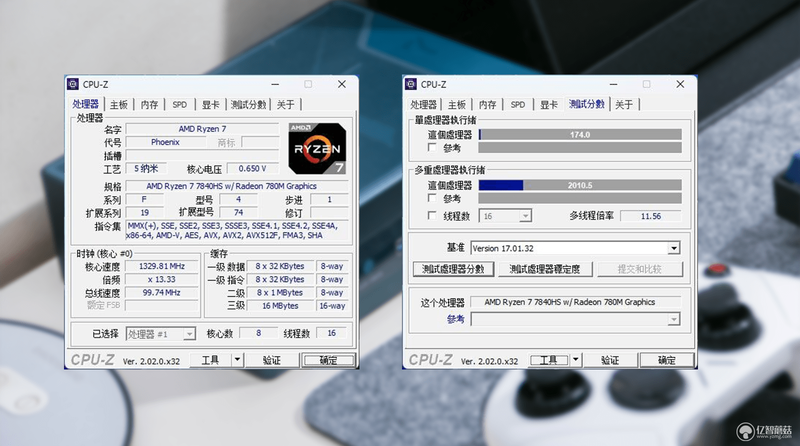Click the 总线速度 value 99.74 MHz
Screen dimensions: 800x446
point(162,292)
